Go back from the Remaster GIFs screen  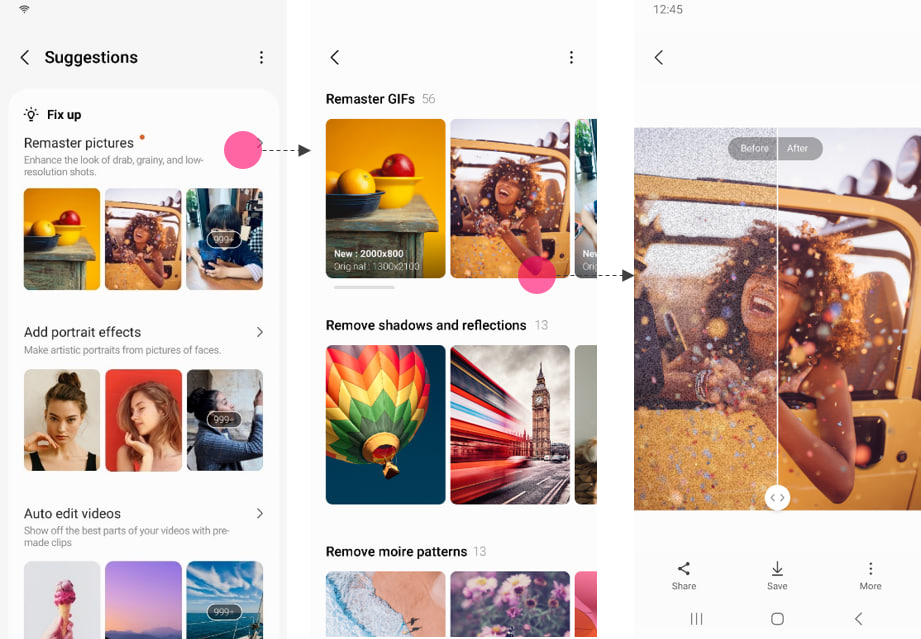[335, 57]
